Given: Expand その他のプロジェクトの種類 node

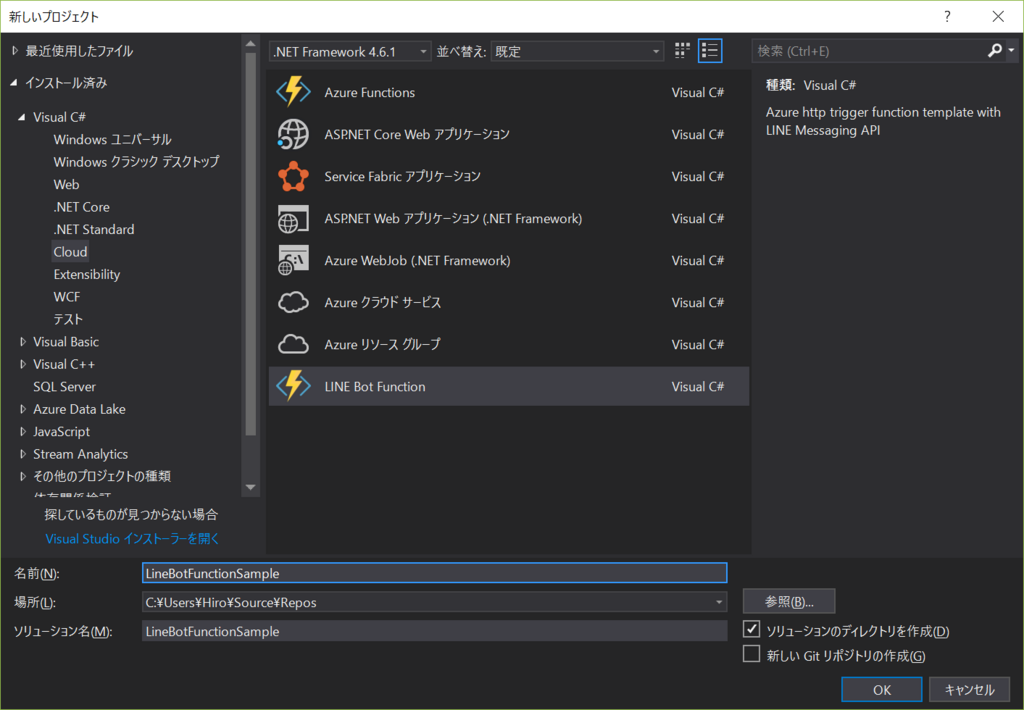Looking at the screenshot, I should click(x=23, y=476).
